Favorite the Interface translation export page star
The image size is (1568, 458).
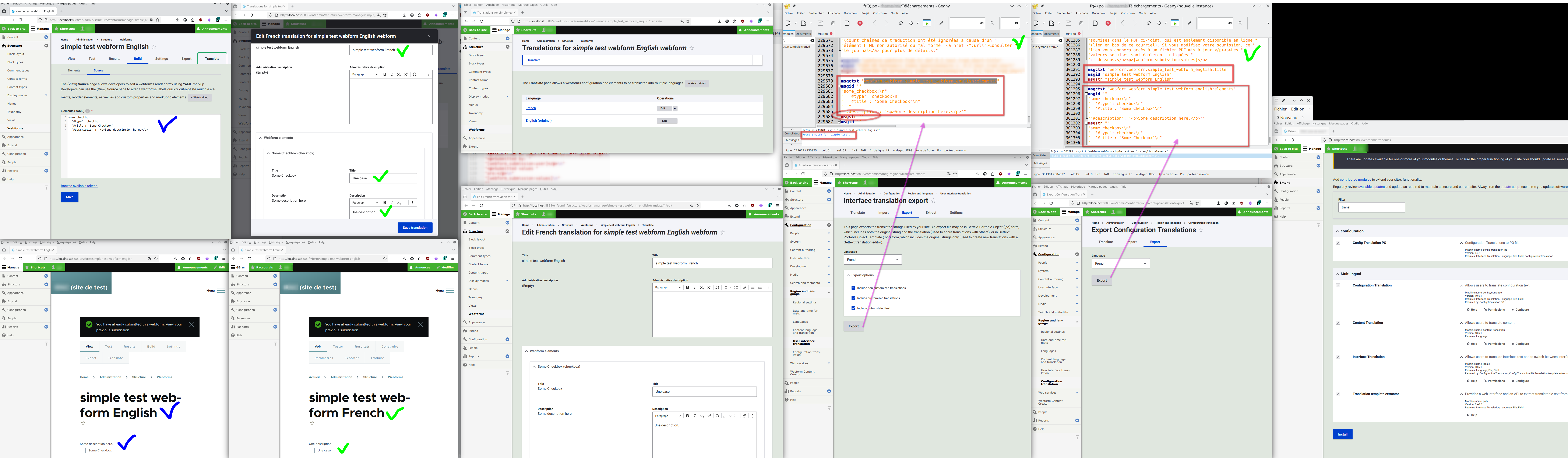click(933, 201)
